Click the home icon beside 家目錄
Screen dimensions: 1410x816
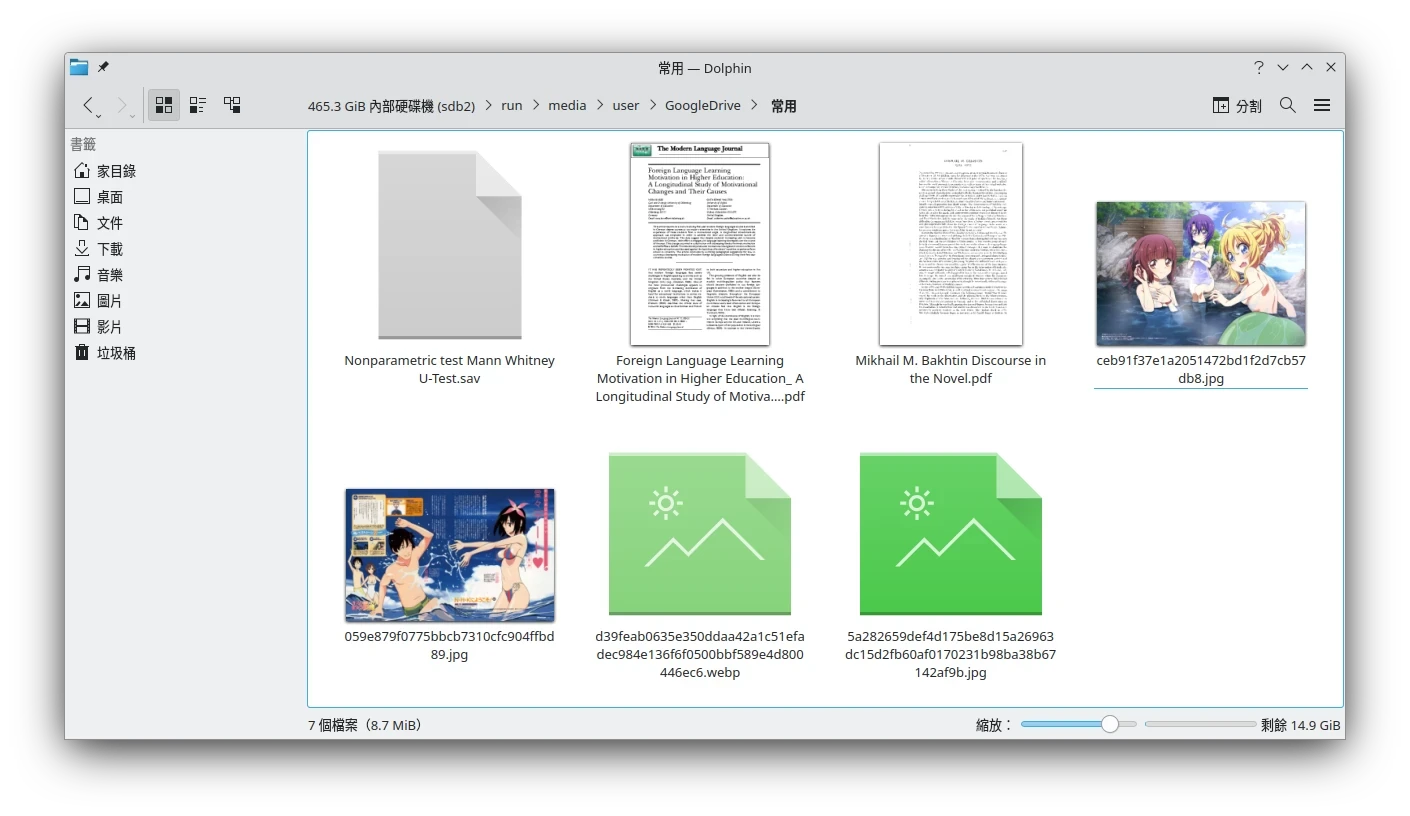pos(82,171)
